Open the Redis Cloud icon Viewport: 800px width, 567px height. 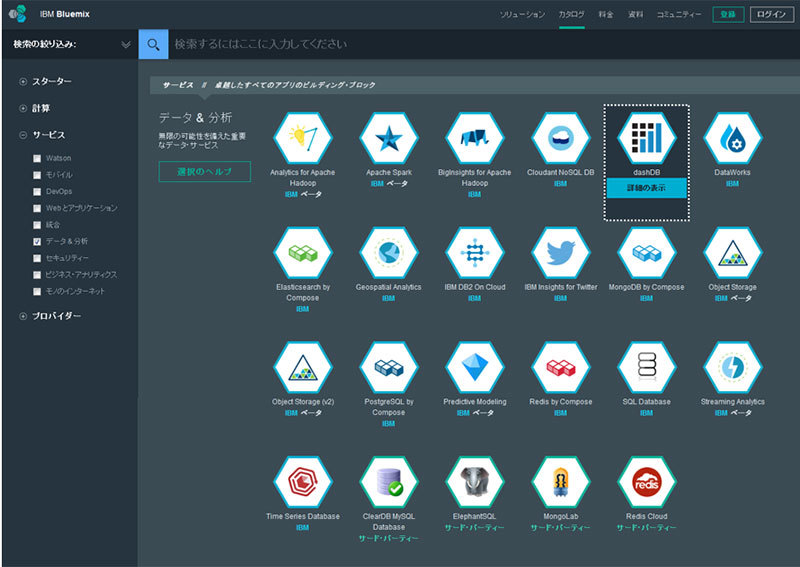click(646, 482)
